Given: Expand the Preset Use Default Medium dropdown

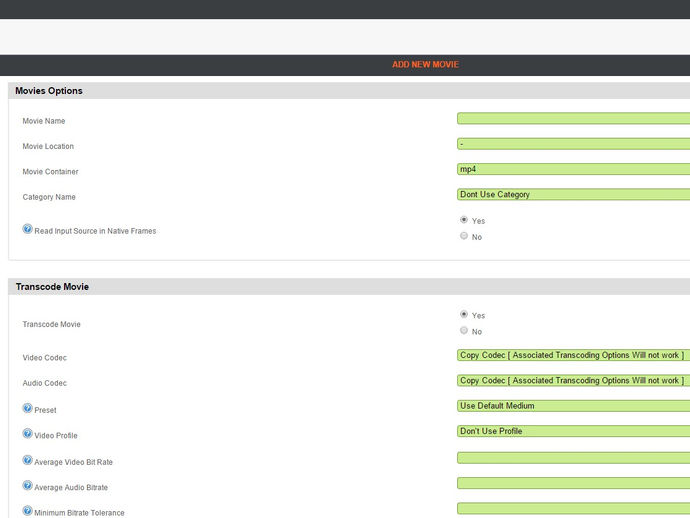Looking at the screenshot, I should coord(573,406).
